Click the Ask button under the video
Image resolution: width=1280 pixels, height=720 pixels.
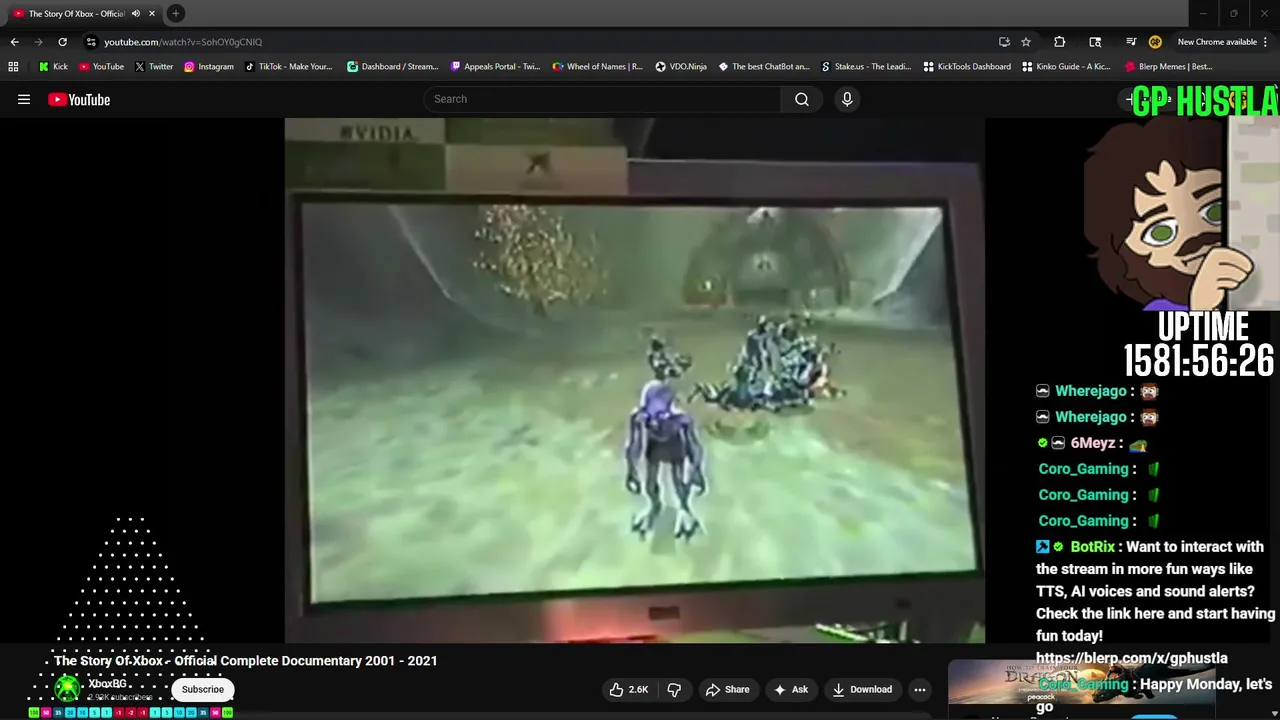coord(790,689)
